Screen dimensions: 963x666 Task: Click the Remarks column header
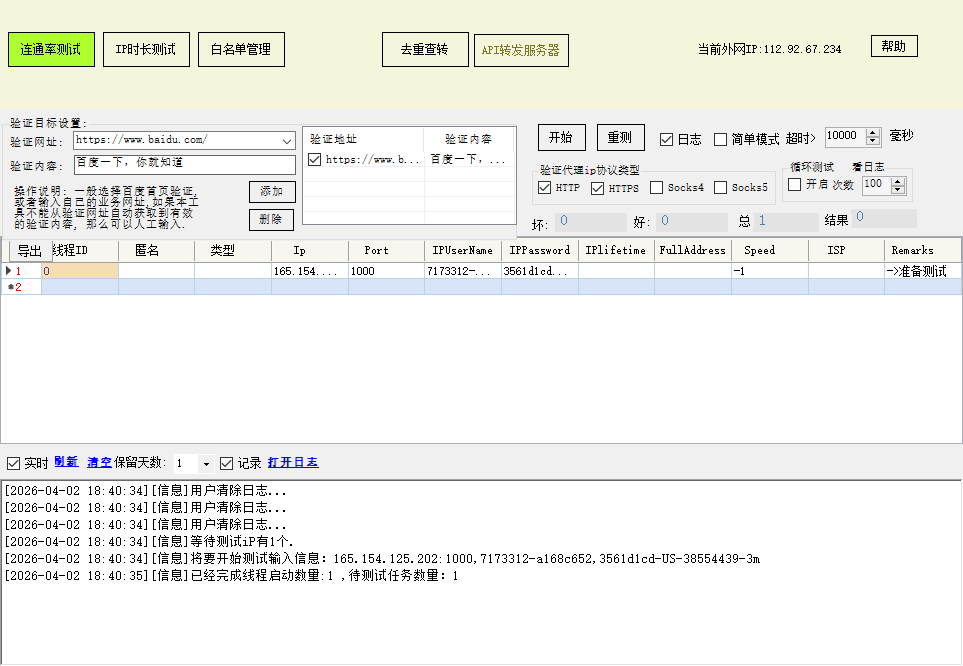tap(922, 251)
